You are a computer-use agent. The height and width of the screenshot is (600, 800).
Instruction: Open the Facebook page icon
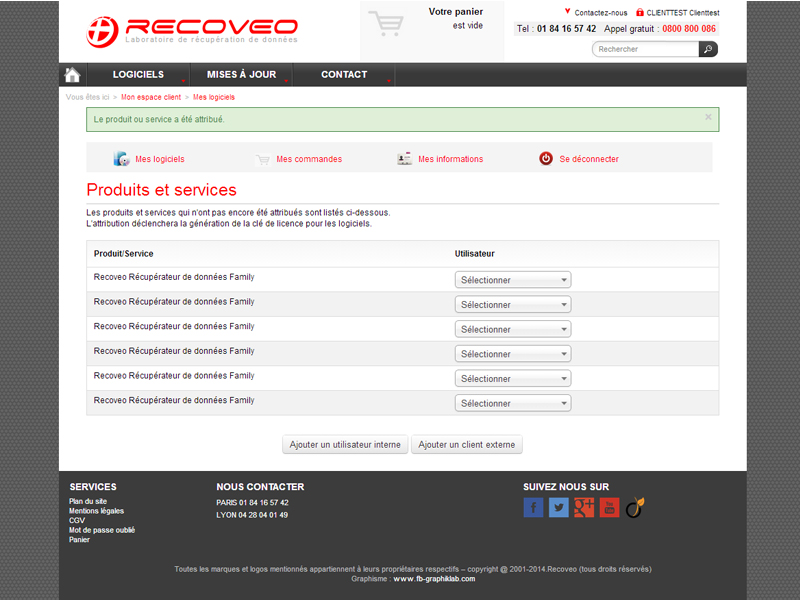[x=533, y=508]
